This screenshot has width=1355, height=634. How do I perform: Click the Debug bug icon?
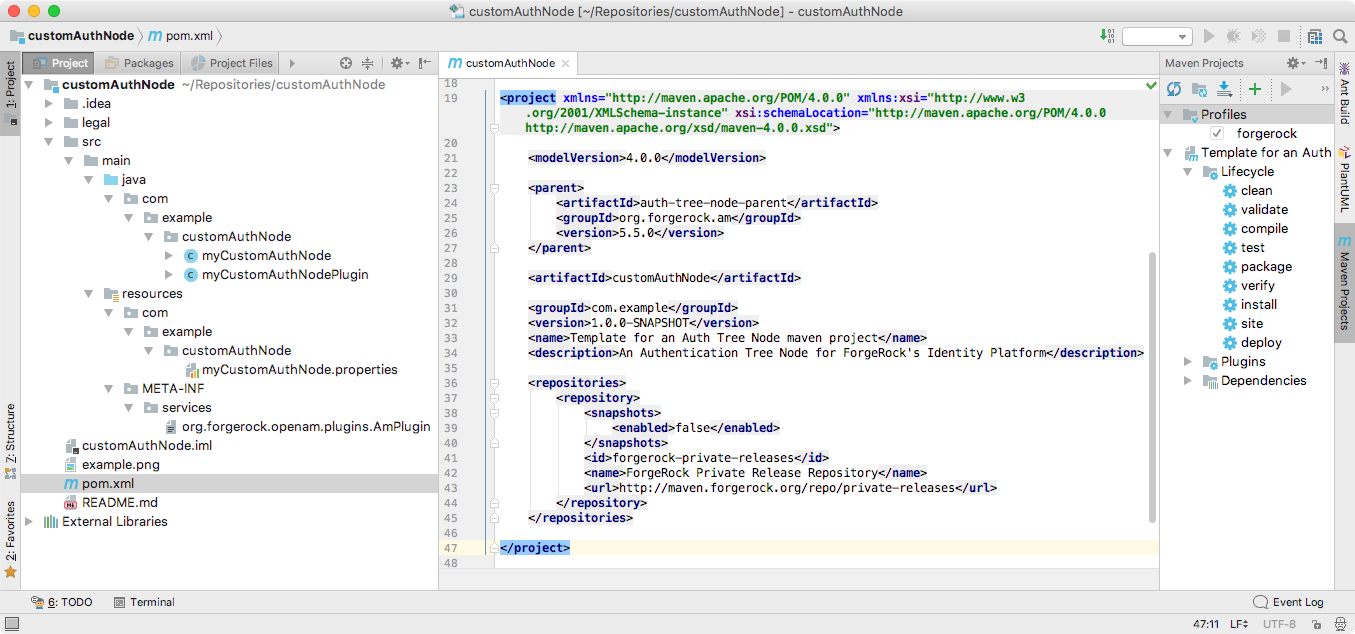1234,36
